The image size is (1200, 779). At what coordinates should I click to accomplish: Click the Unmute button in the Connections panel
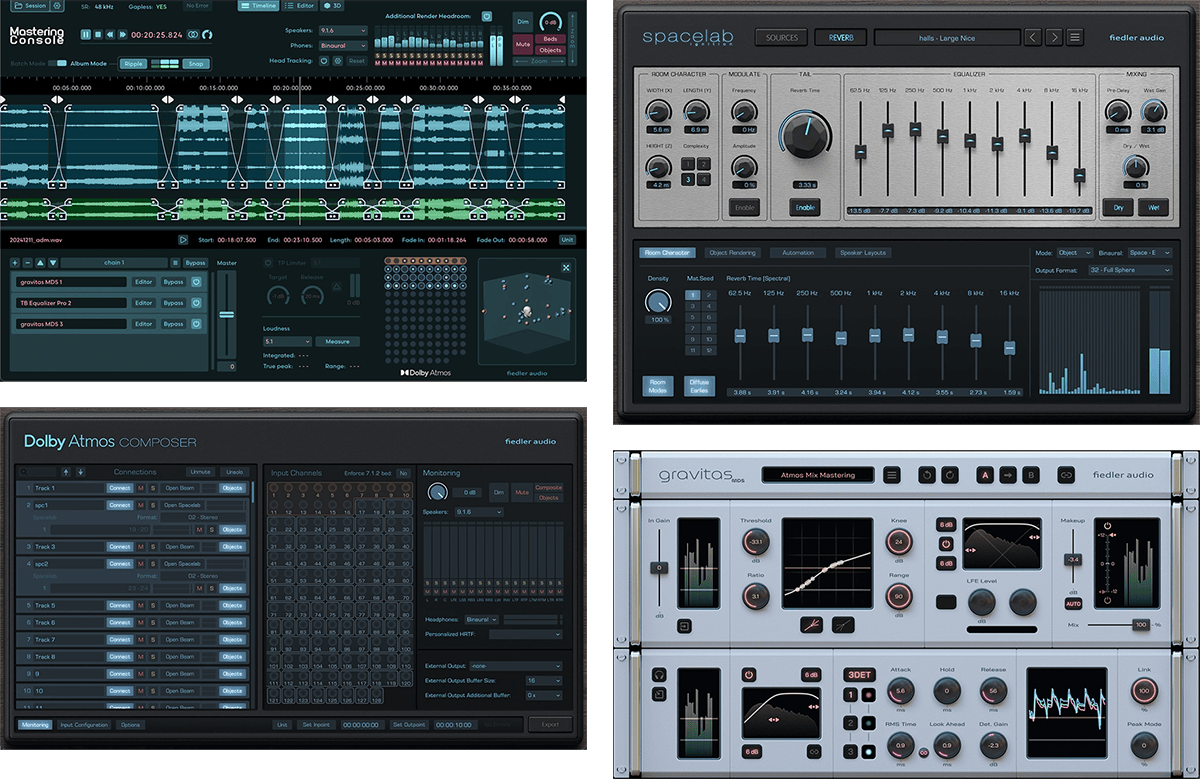[x=201, y=472]
